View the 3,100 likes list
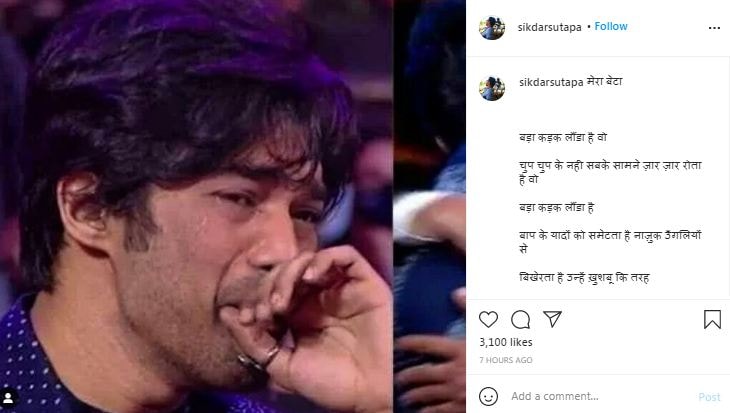The image size is (730, 413). (506, 342)
